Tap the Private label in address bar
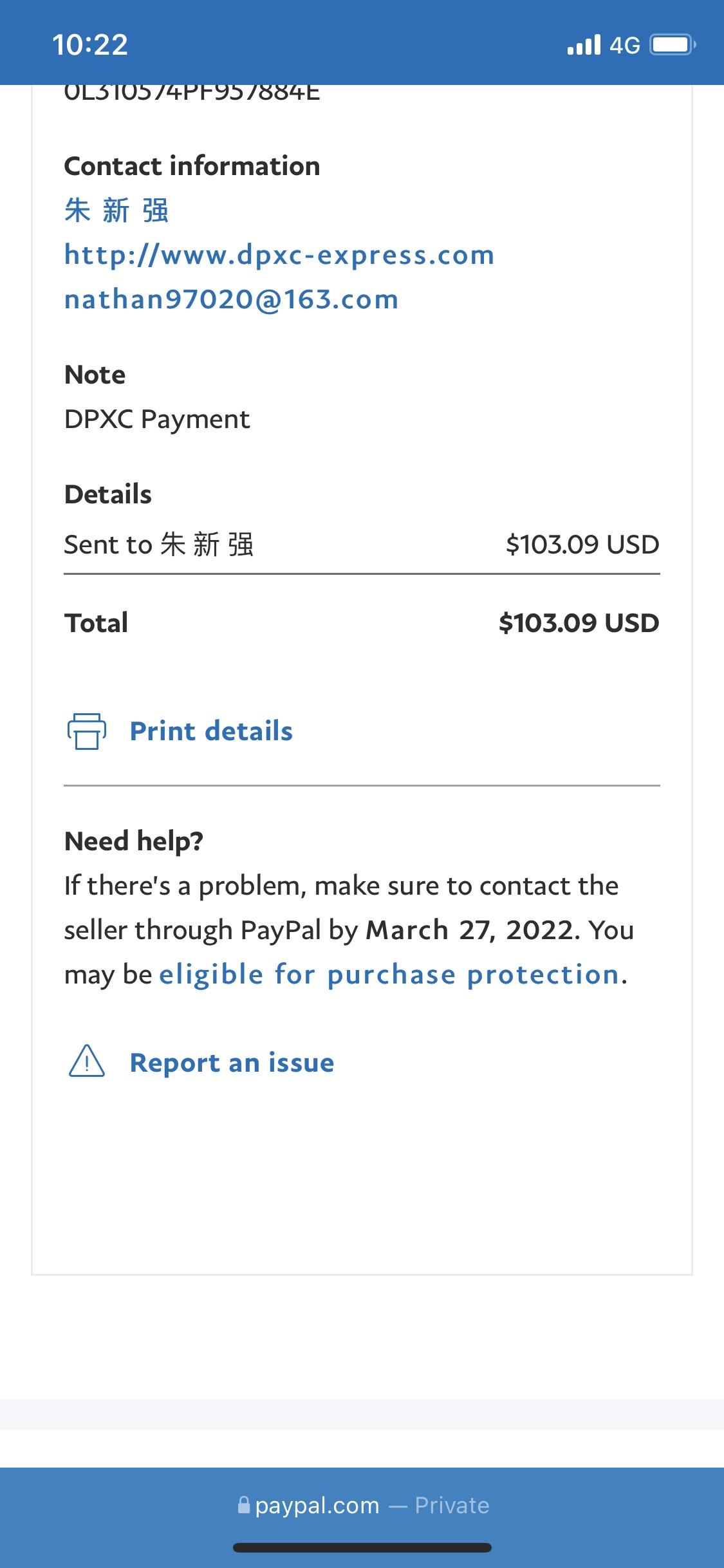 (452, 1505)
